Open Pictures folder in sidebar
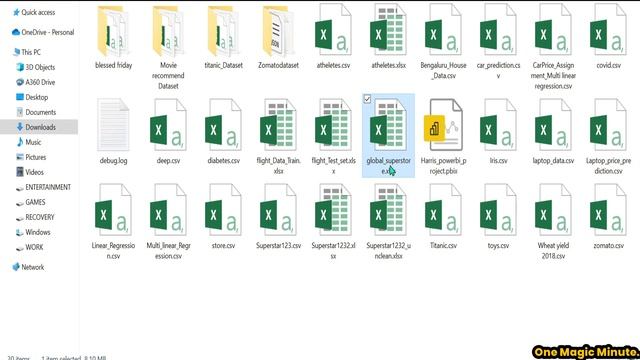This screenshot has width=640, height=360. [31, 157]
